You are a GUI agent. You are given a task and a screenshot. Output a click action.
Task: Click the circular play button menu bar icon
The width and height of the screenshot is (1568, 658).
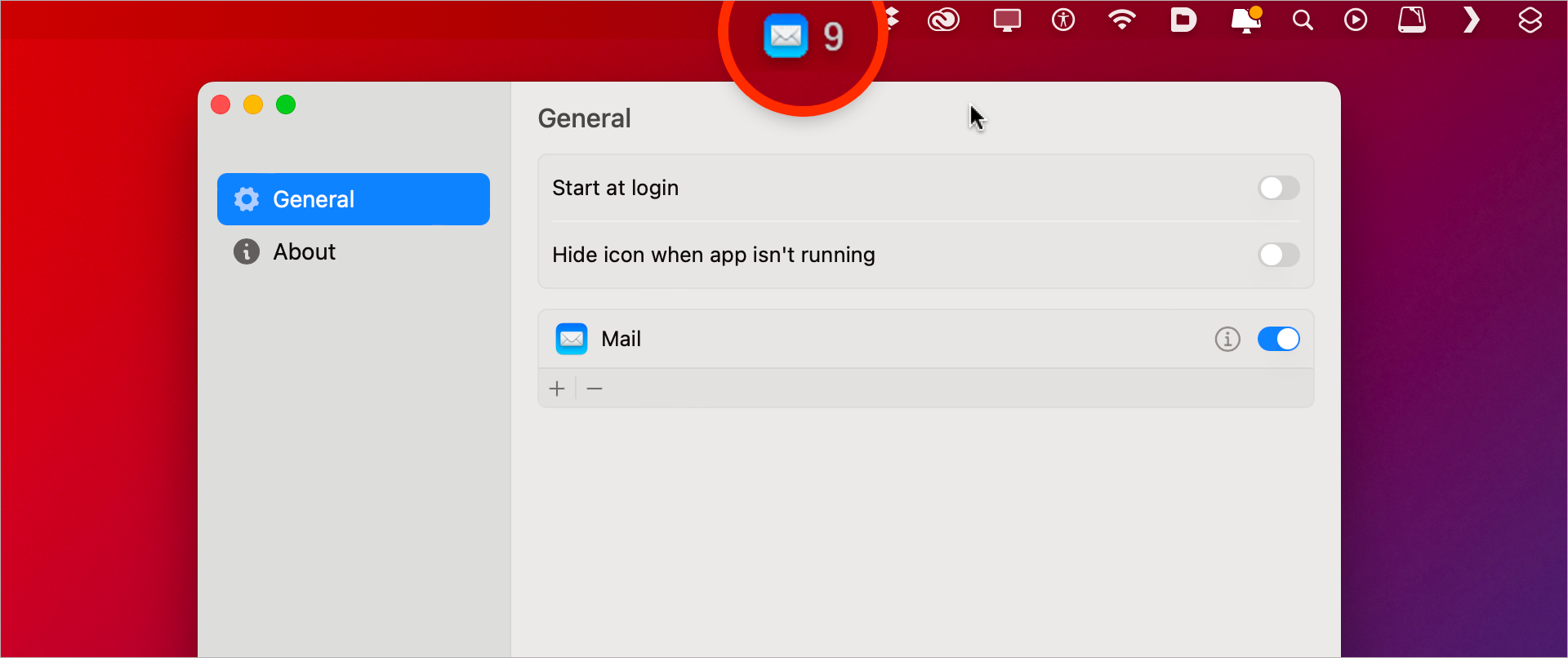[x=1356, y=20]
